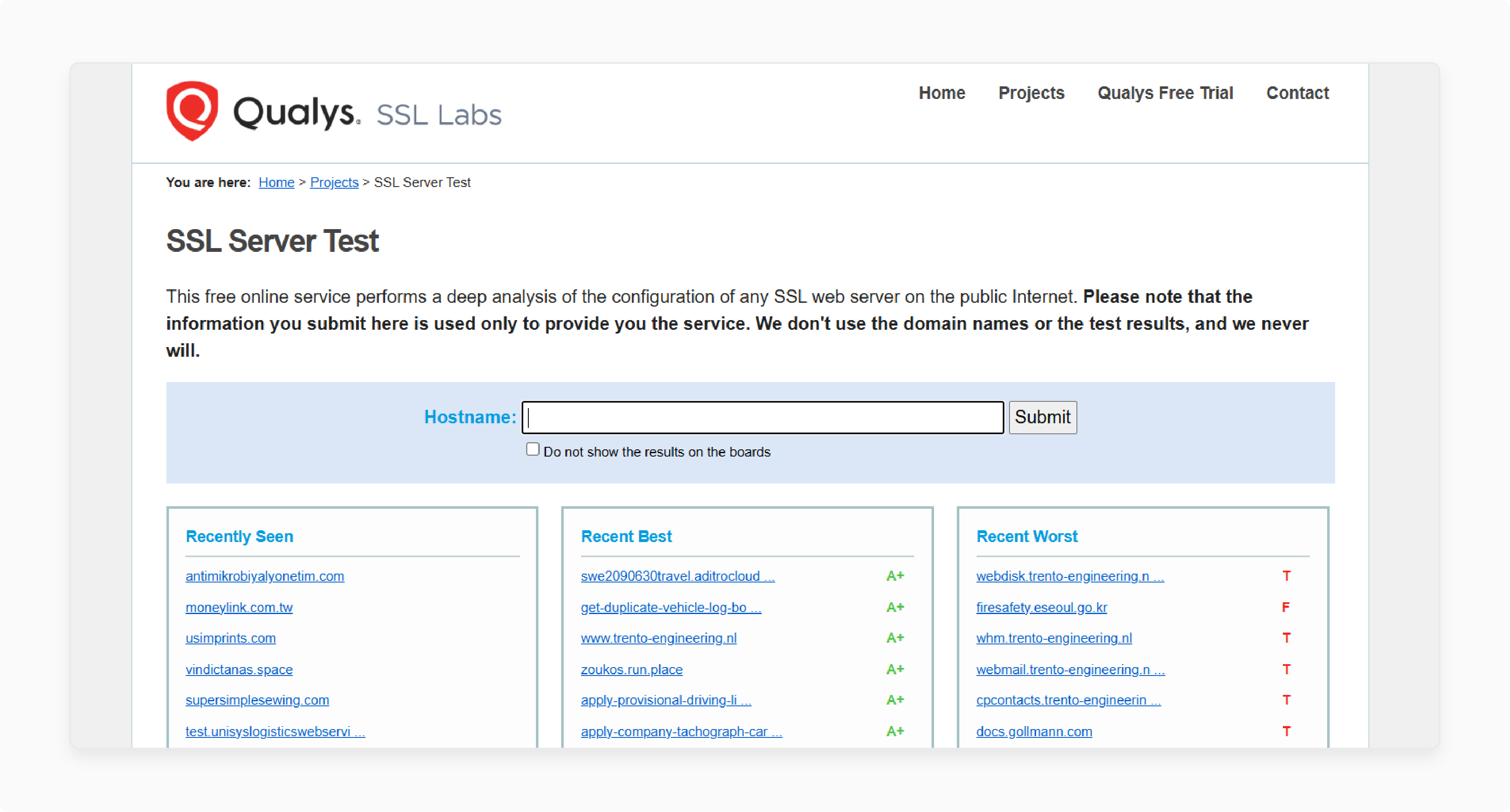Click the 'Hostname:' field label
The width and height of the screenshot is (1510, 812).
click(470, 417)
